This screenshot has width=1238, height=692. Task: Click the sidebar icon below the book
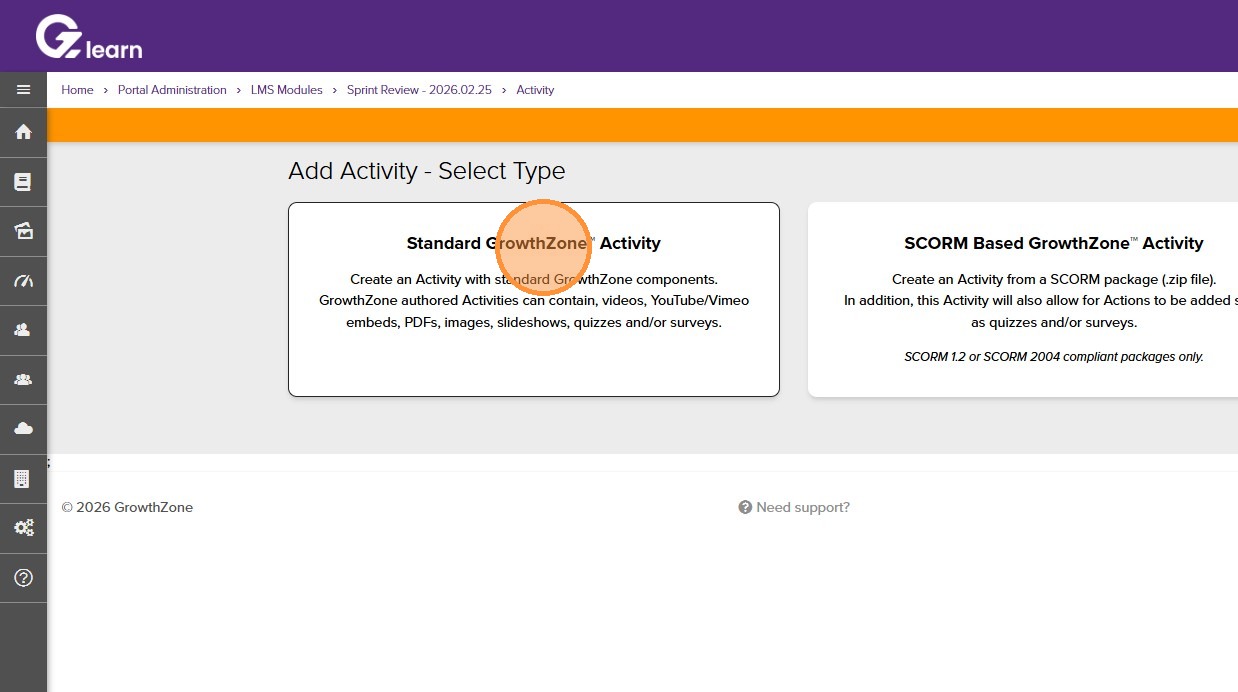click(x=23, y=231)
